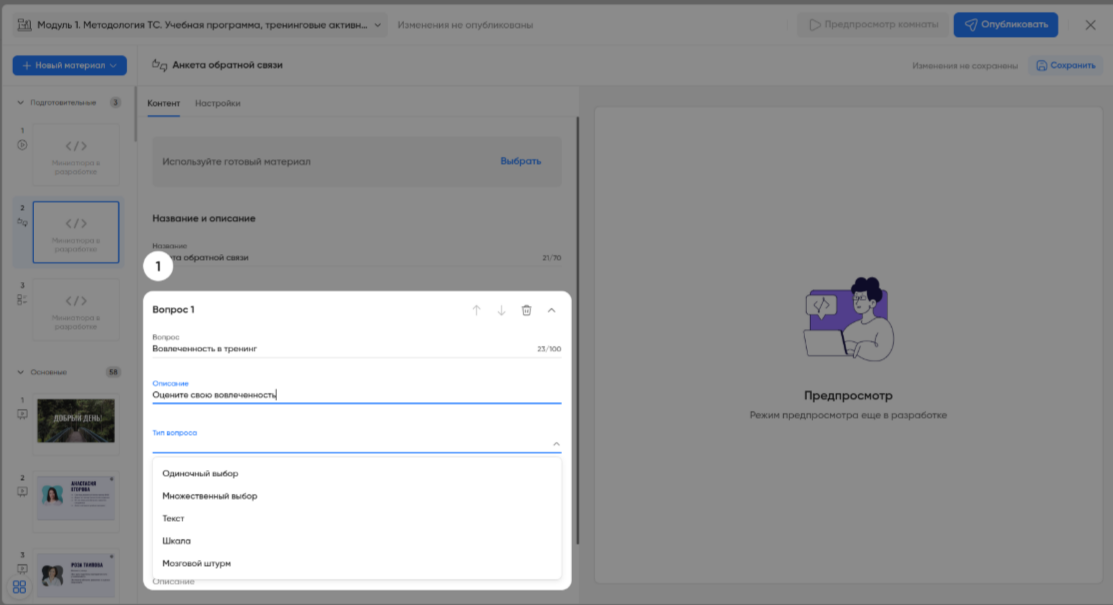Collapse the Подготовительные section
Viewport: 1113px width, 605px height.
tap(22, 102)
